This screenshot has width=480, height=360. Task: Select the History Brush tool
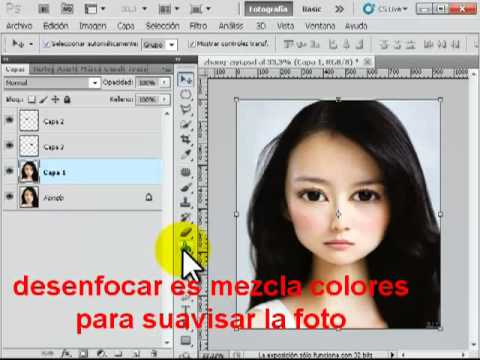click(186, 217)
